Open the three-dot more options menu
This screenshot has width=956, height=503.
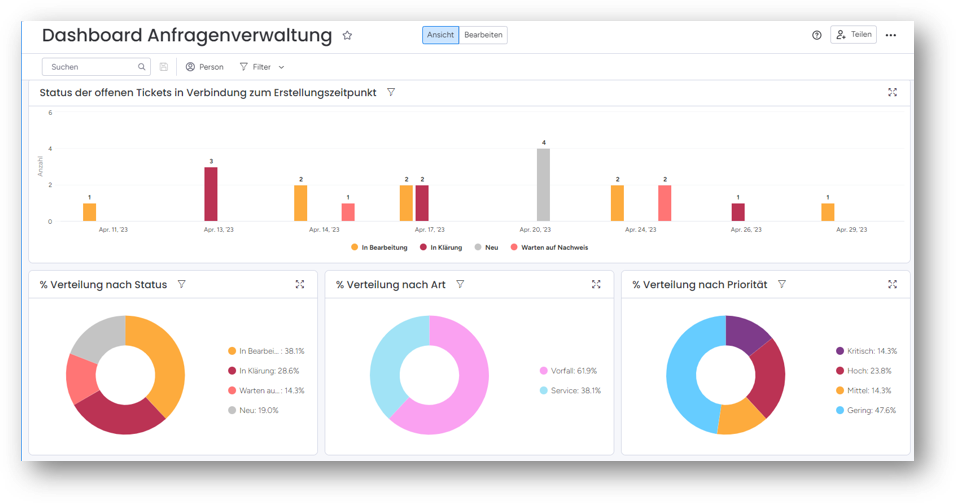(x=891, y=35)
